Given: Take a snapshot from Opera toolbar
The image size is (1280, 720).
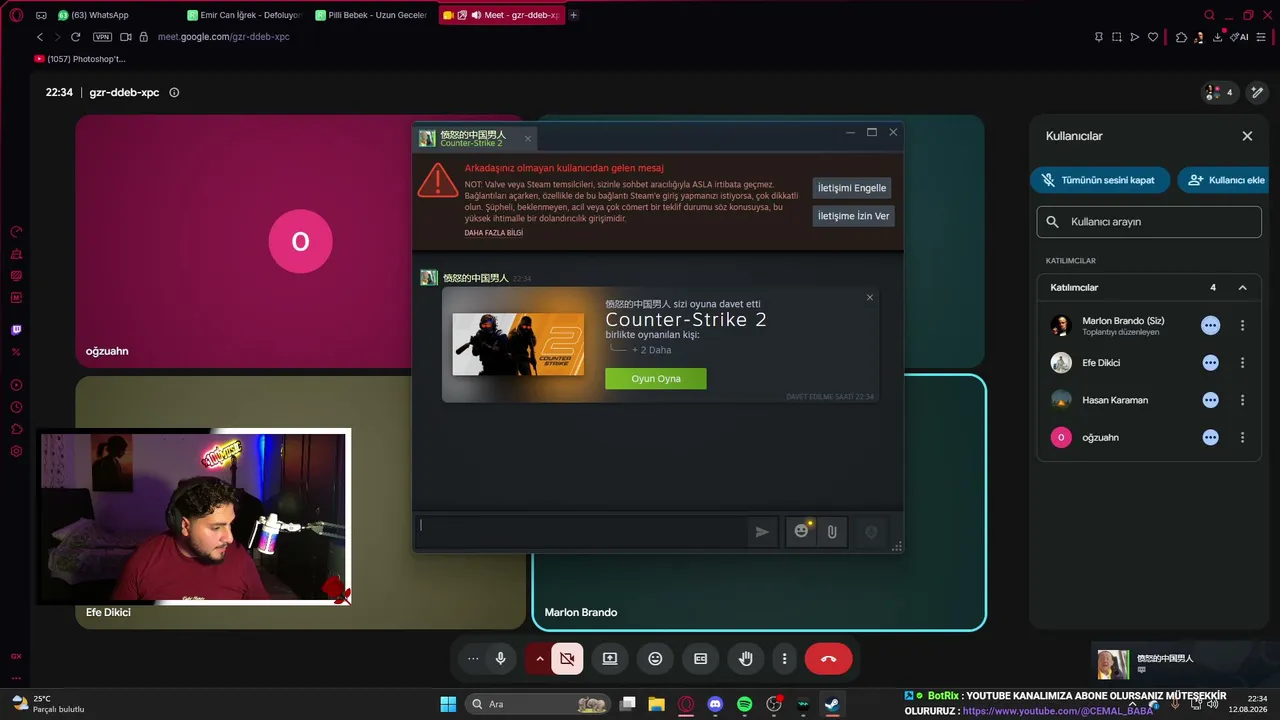Looking at the screenshot, I should click(1116, 37).
